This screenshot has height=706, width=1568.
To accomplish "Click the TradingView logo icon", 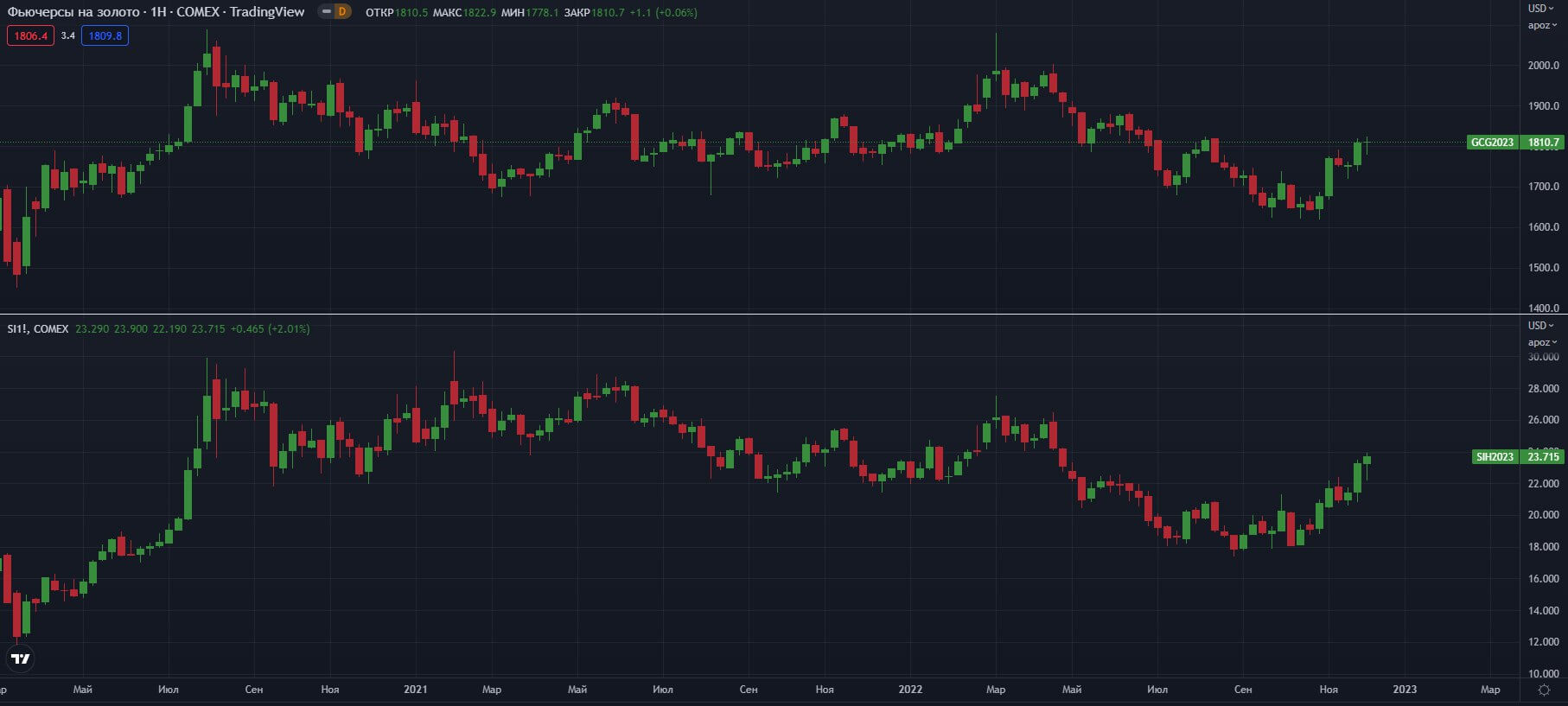I will click(x=20, y=658).
